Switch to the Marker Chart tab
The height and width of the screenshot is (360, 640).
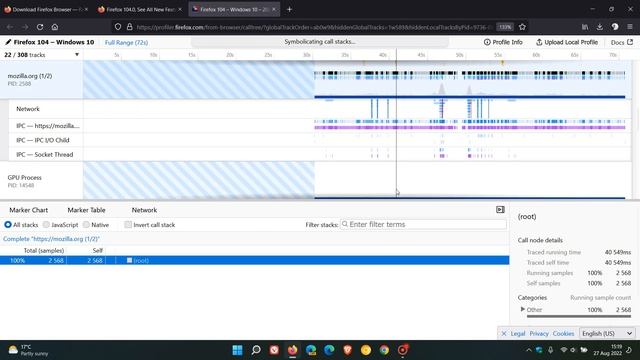point(29,210)
